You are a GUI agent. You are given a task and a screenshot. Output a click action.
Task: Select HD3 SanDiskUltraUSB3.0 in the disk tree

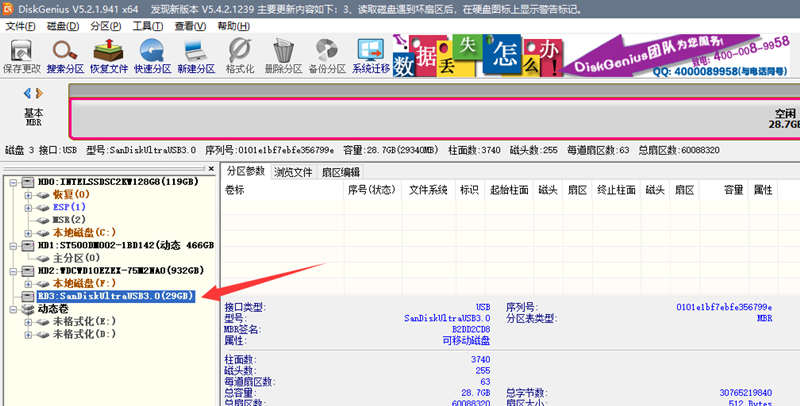point(116,296)
